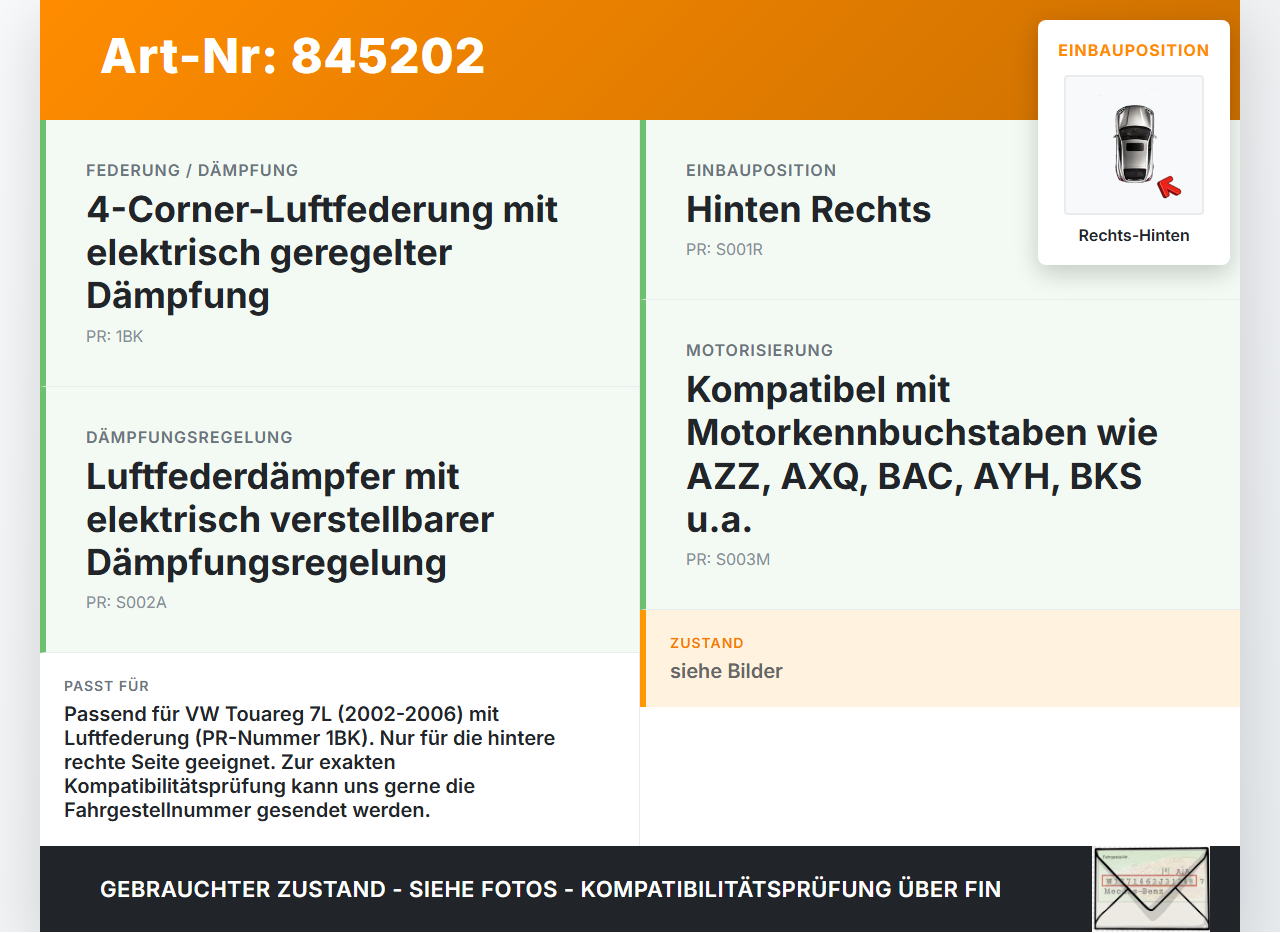Select the siehe Bilder text
This screenshot has width=1280, height=933.
click(726, 671)
